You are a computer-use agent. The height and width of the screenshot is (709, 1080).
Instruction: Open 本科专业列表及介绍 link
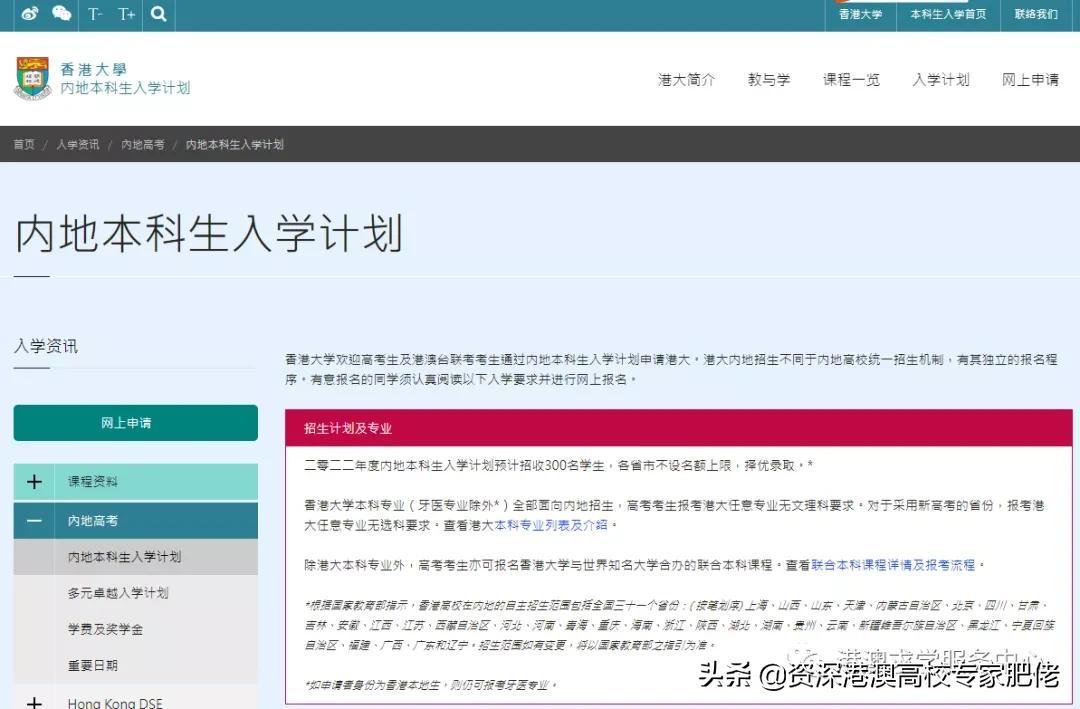551,525
